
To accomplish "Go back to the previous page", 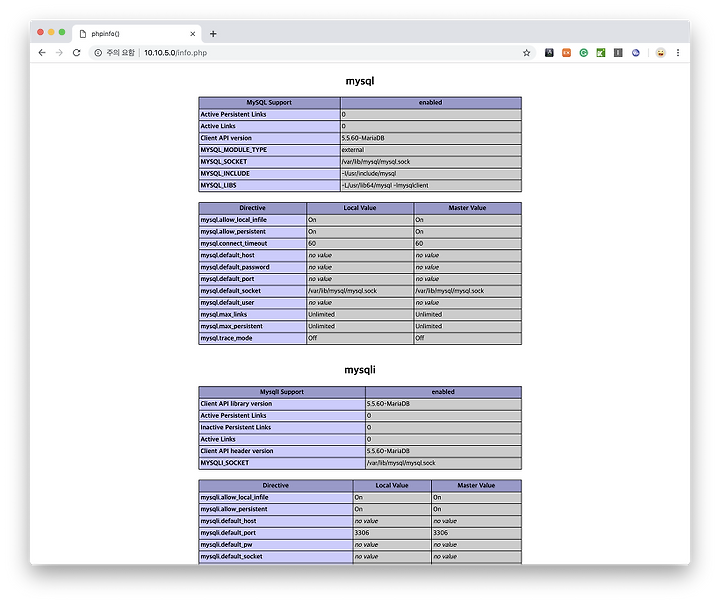I will (42, 53).
